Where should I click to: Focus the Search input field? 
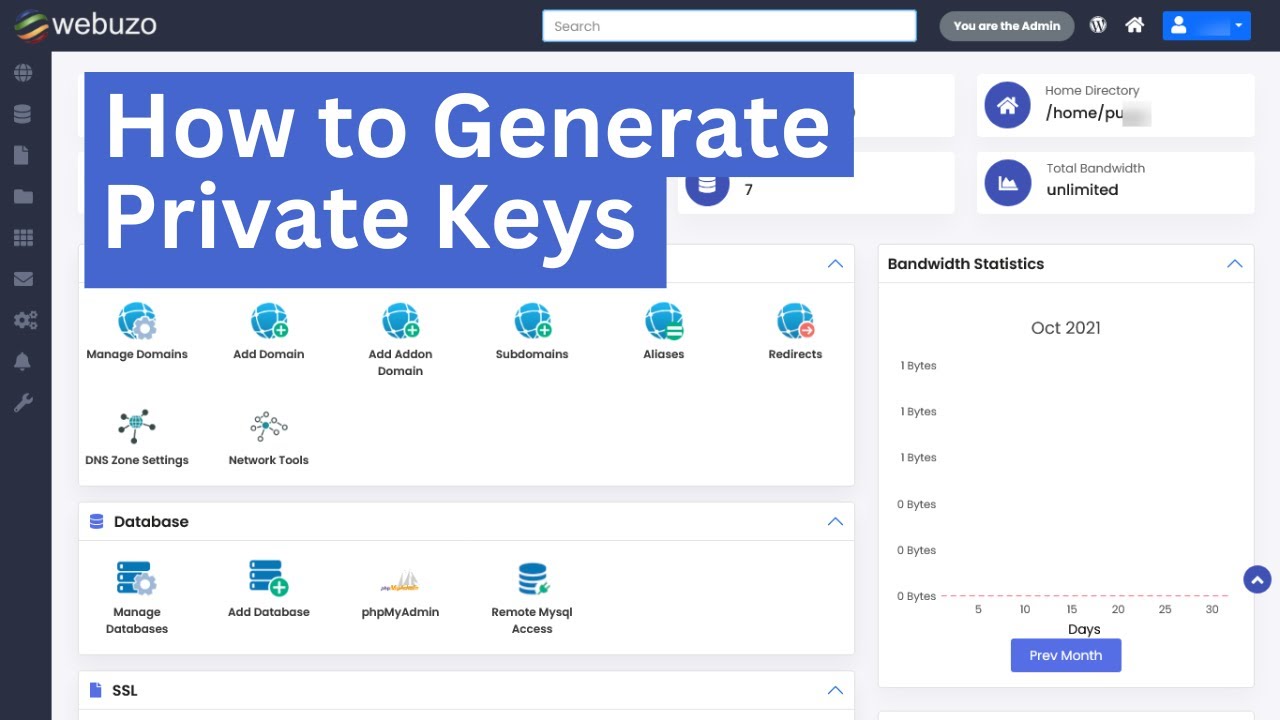click(x=729, y=26)
